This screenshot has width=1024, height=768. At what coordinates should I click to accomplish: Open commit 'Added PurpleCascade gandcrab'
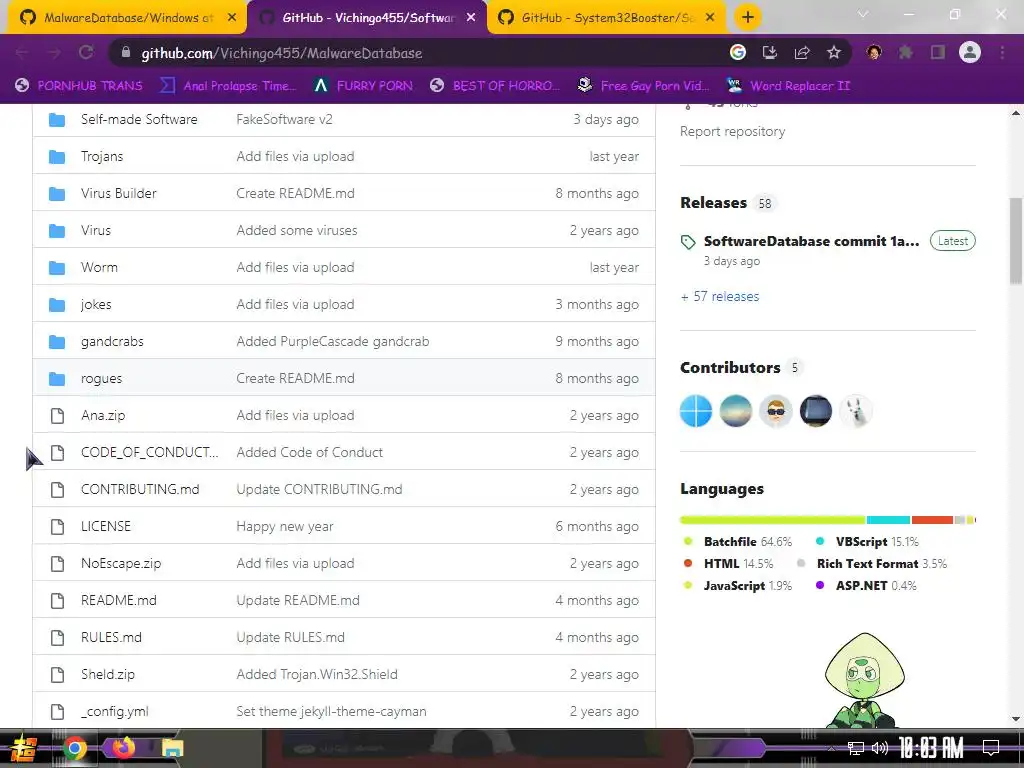333,342
